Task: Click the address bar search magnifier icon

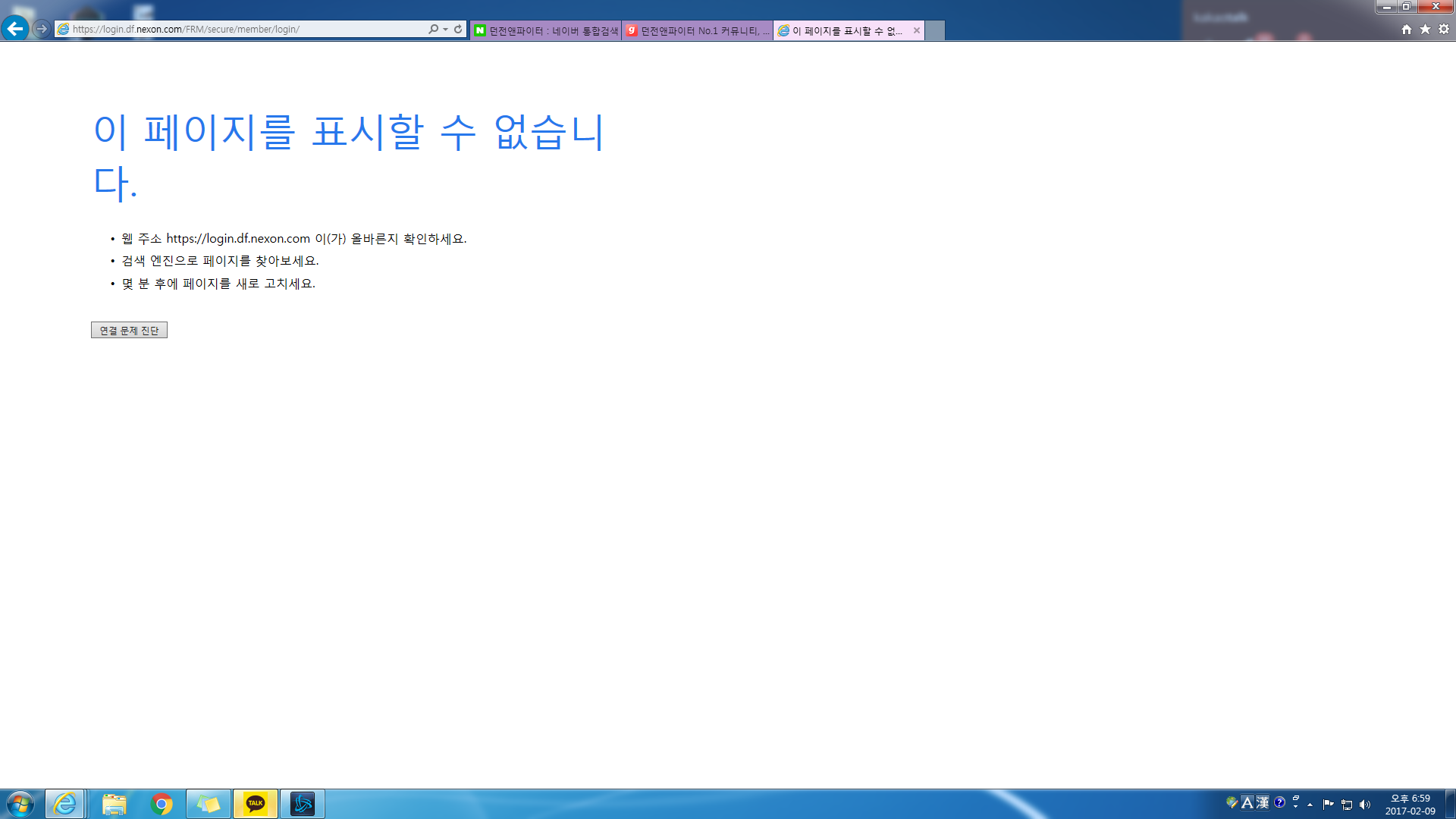Action: (433, 29)
